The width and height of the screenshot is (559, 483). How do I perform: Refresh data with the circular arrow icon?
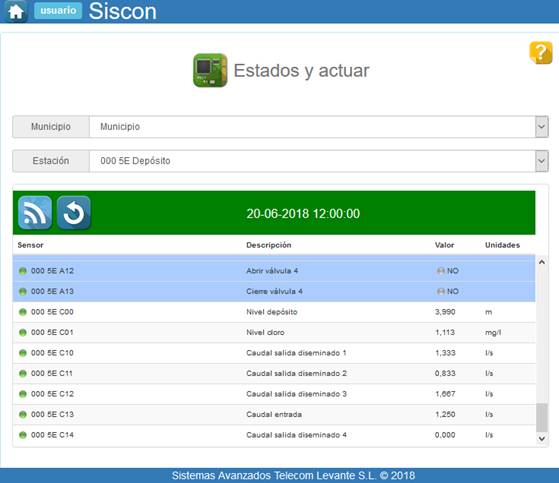pyautogui.click(x=73, y=212)
